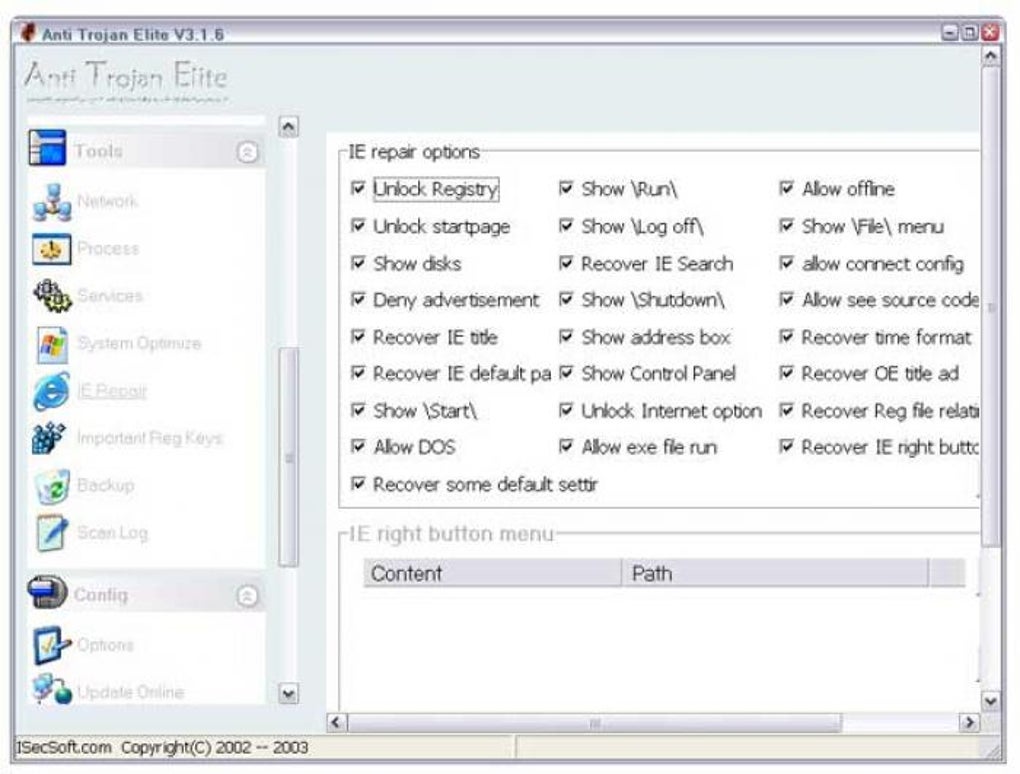Toggle Show \Shutdown\ checkbox
This screenshot has height=774, width=1020.
pos(566,299)
